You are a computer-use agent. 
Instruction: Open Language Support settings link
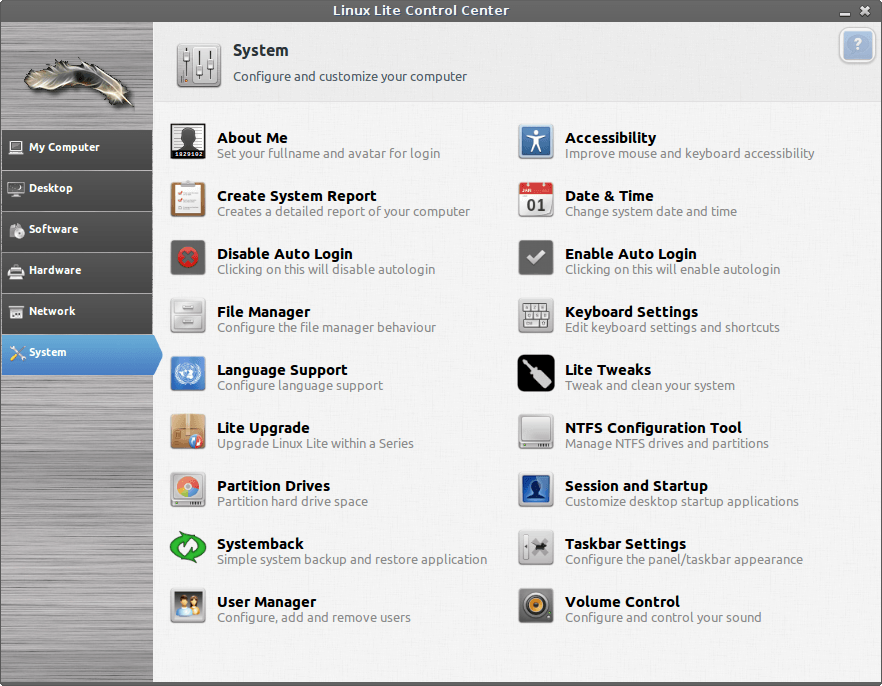point(282,370)
